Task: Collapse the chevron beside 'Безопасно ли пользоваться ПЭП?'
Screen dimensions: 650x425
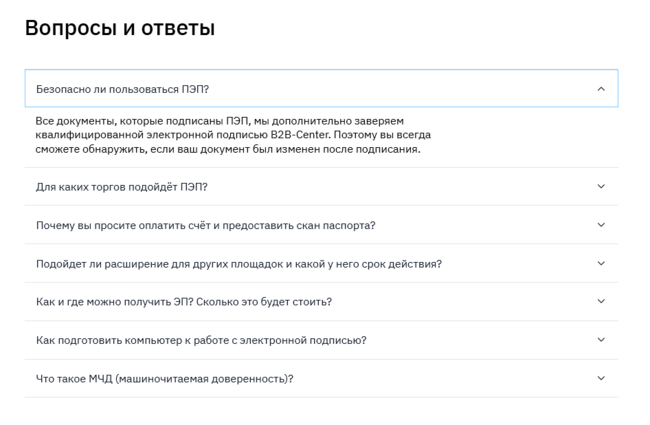Action: pos(601,89)
